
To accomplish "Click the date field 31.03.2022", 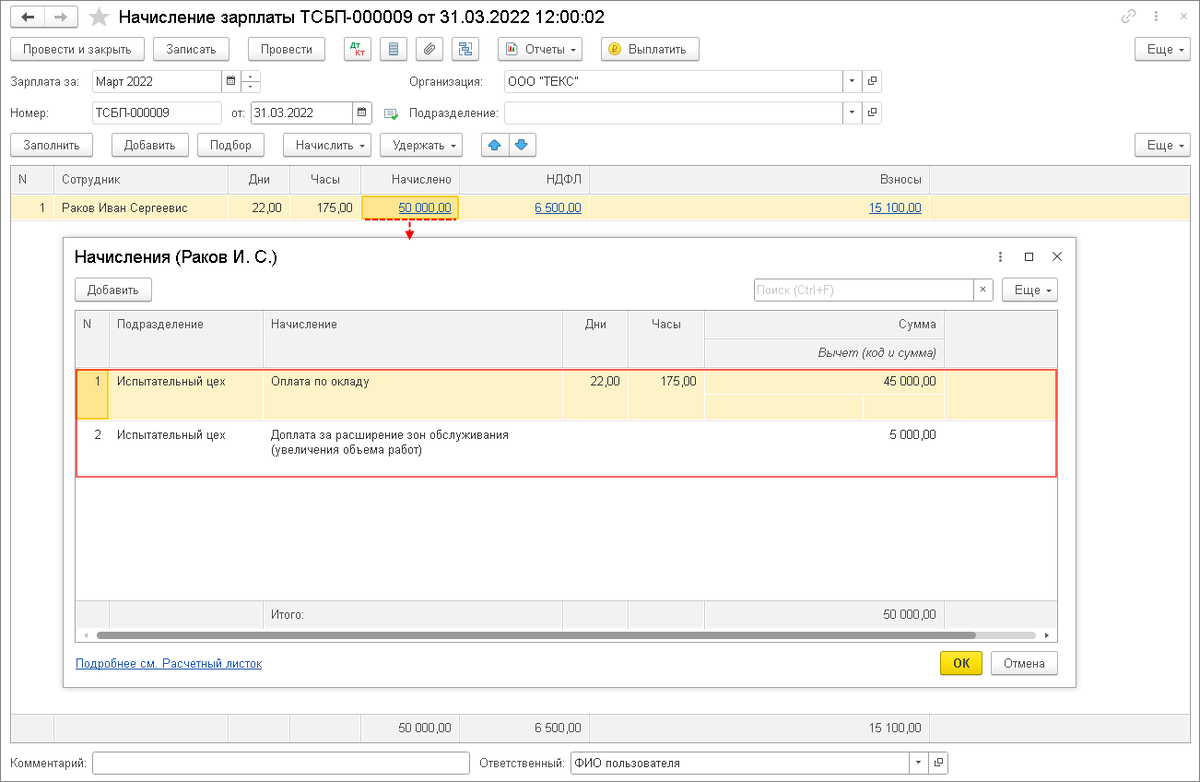I will [x=302, y=113].
